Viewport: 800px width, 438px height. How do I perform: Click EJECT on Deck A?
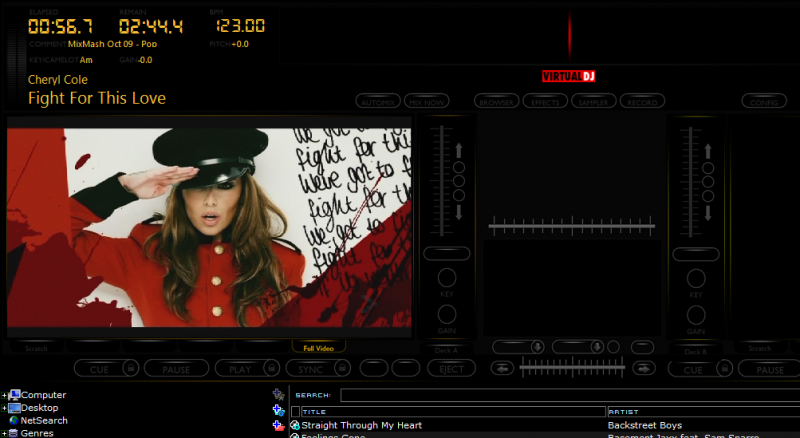tap(452, 369)
